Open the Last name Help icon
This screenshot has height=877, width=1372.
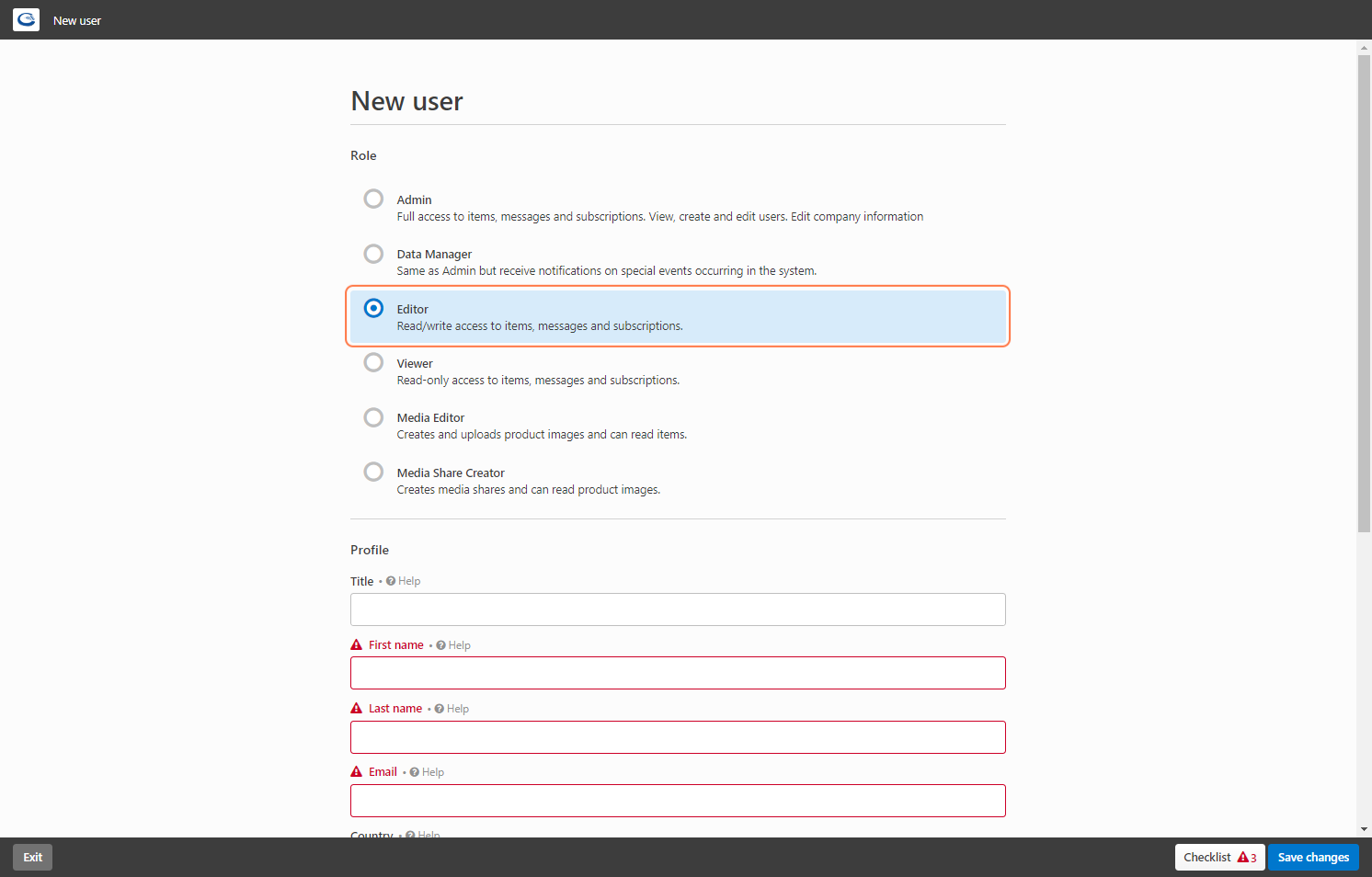click(x=440, y=709)
